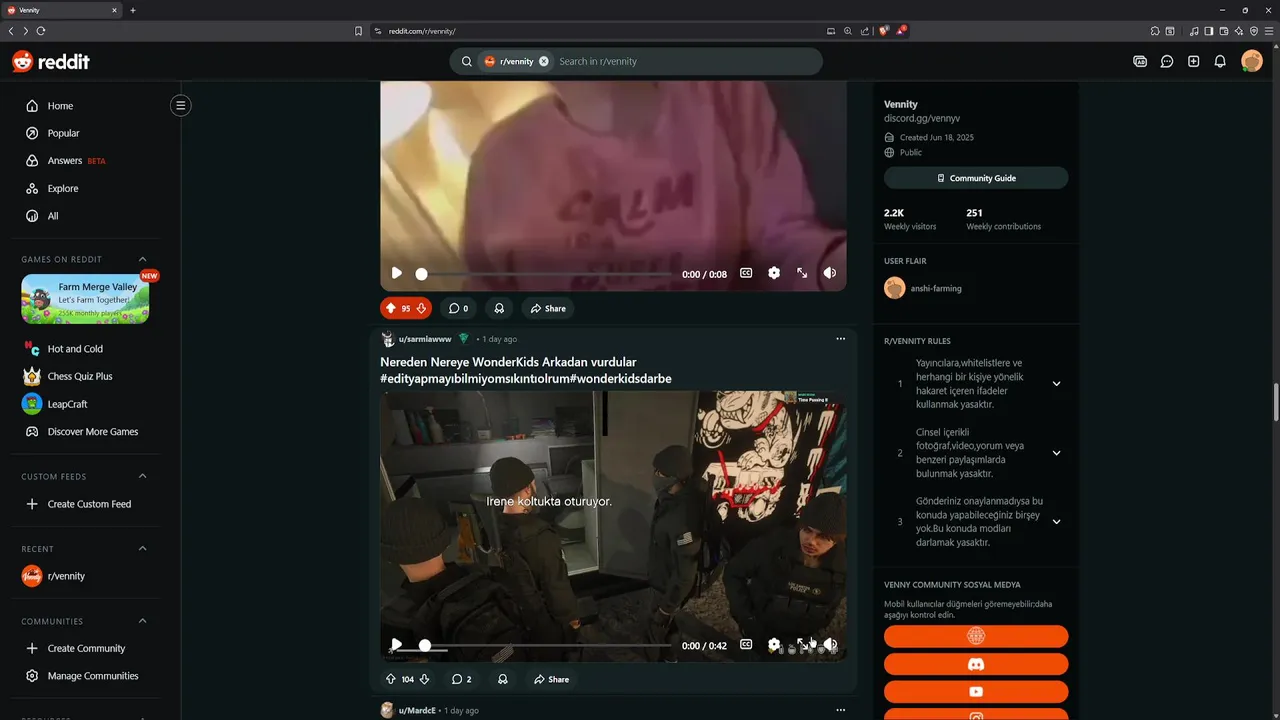
Task: Give award on the 95-vote post
Action: [x=499, y=308]
